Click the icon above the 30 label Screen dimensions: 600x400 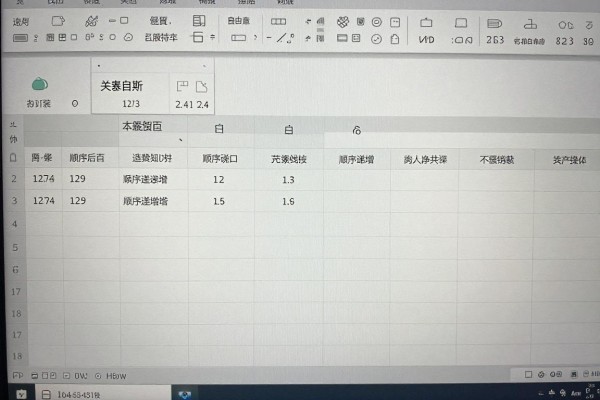[589, 25]
